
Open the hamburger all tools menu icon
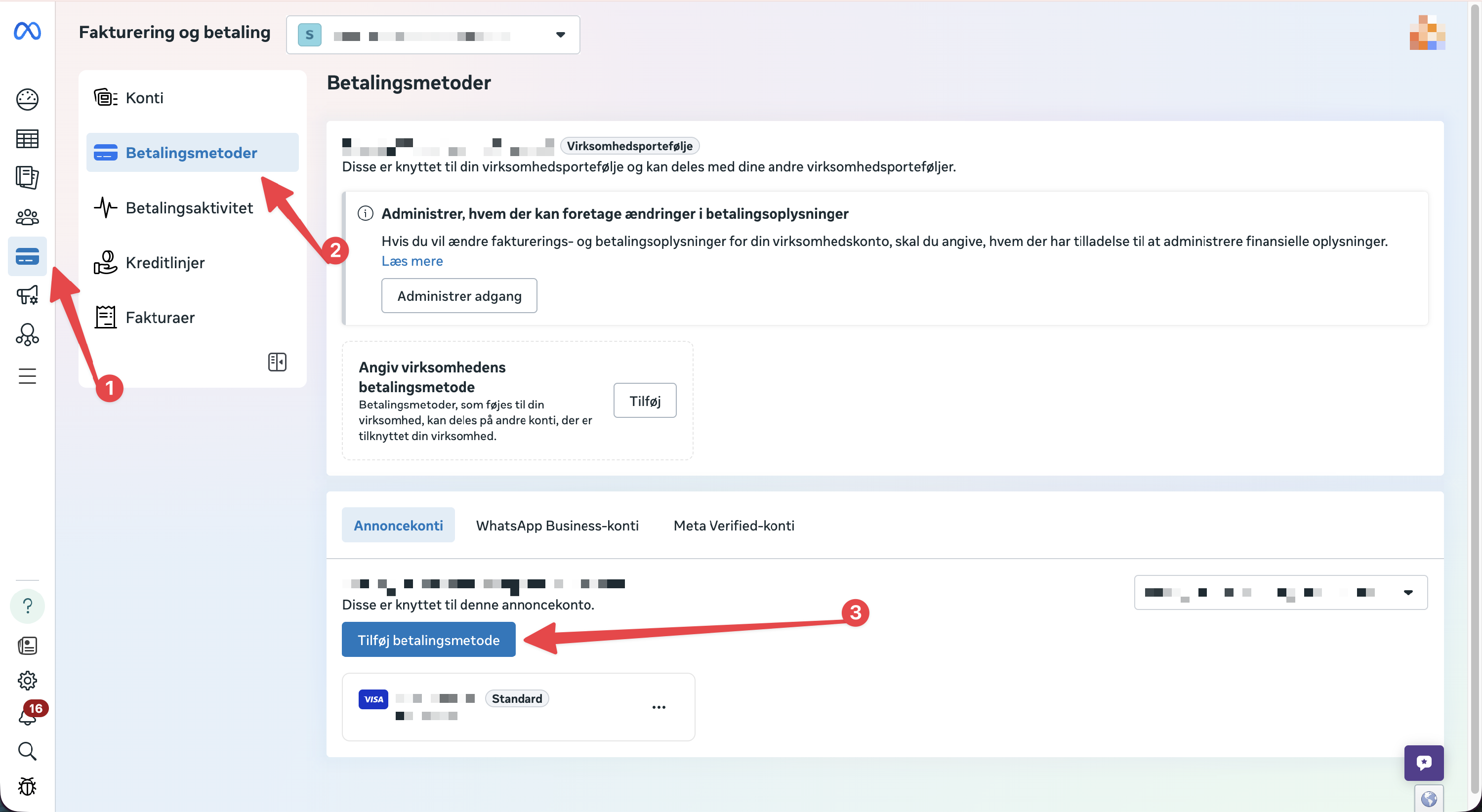click(27, 376)
